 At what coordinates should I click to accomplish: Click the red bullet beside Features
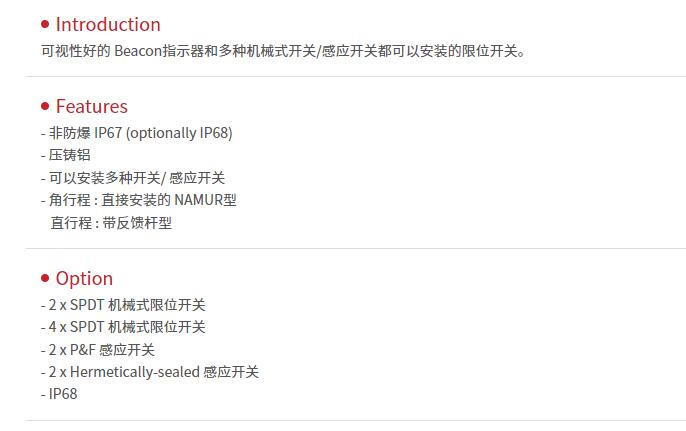(45, 106)
